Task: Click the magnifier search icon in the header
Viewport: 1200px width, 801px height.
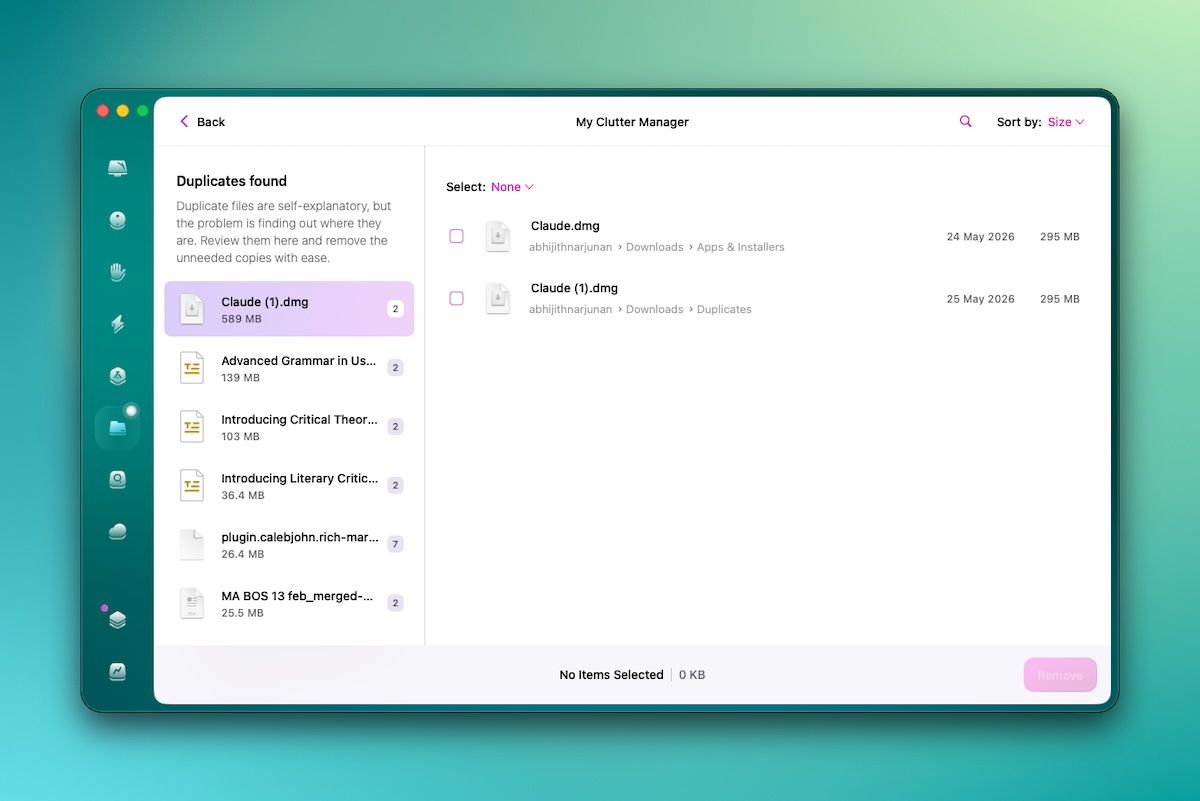Action: click(x=965, y=121)
